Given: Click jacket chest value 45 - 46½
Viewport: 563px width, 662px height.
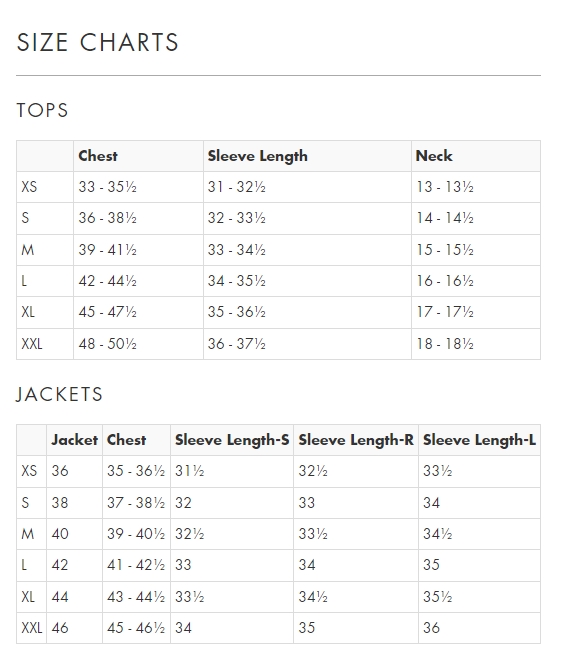Looking at the screenshot, I should point(136,628).
